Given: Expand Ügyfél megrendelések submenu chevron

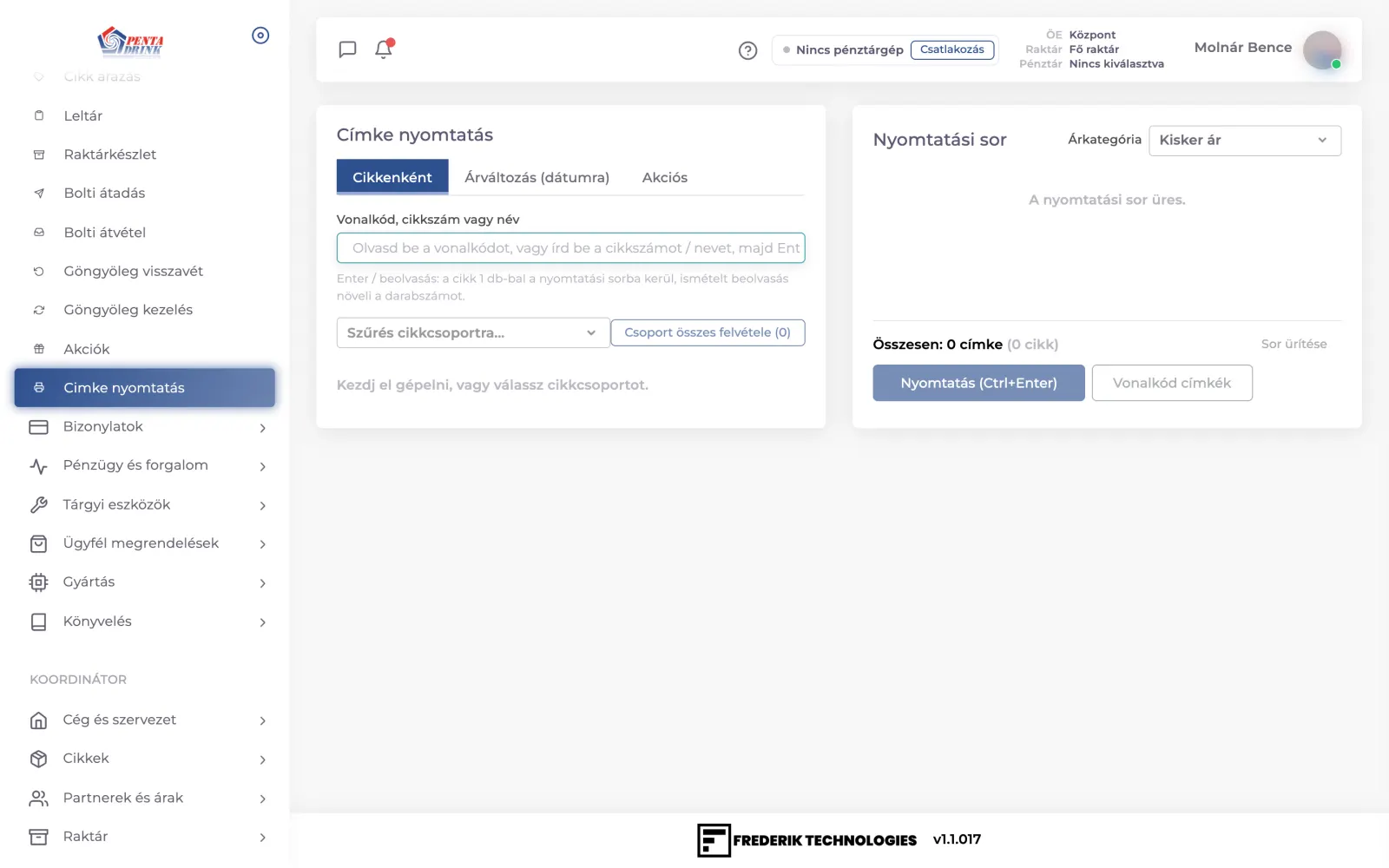Looking at the screenshot, I should click(262, 544).
